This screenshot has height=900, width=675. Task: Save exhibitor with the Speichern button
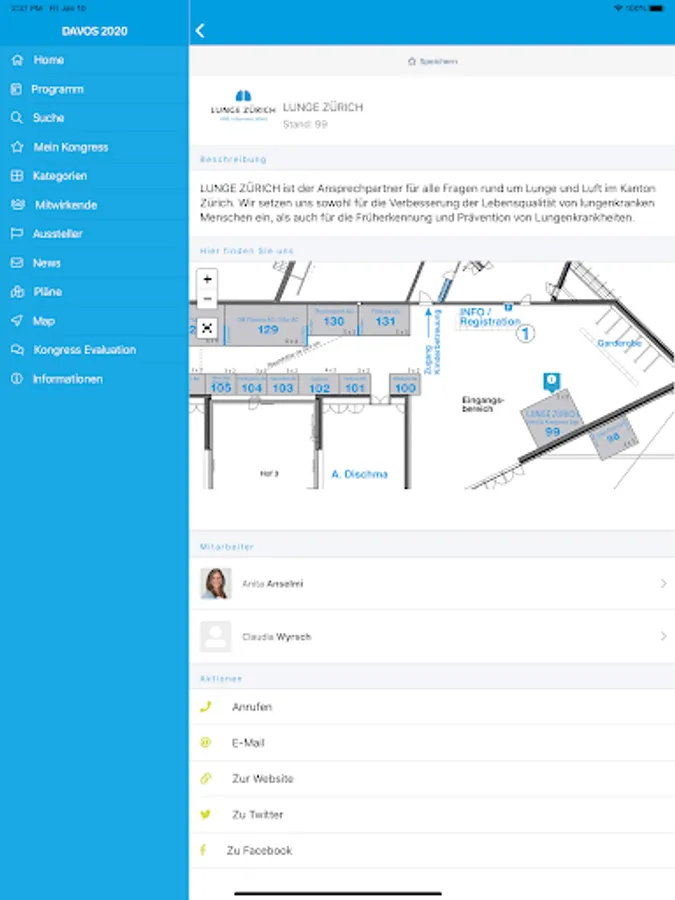[433, 61]
